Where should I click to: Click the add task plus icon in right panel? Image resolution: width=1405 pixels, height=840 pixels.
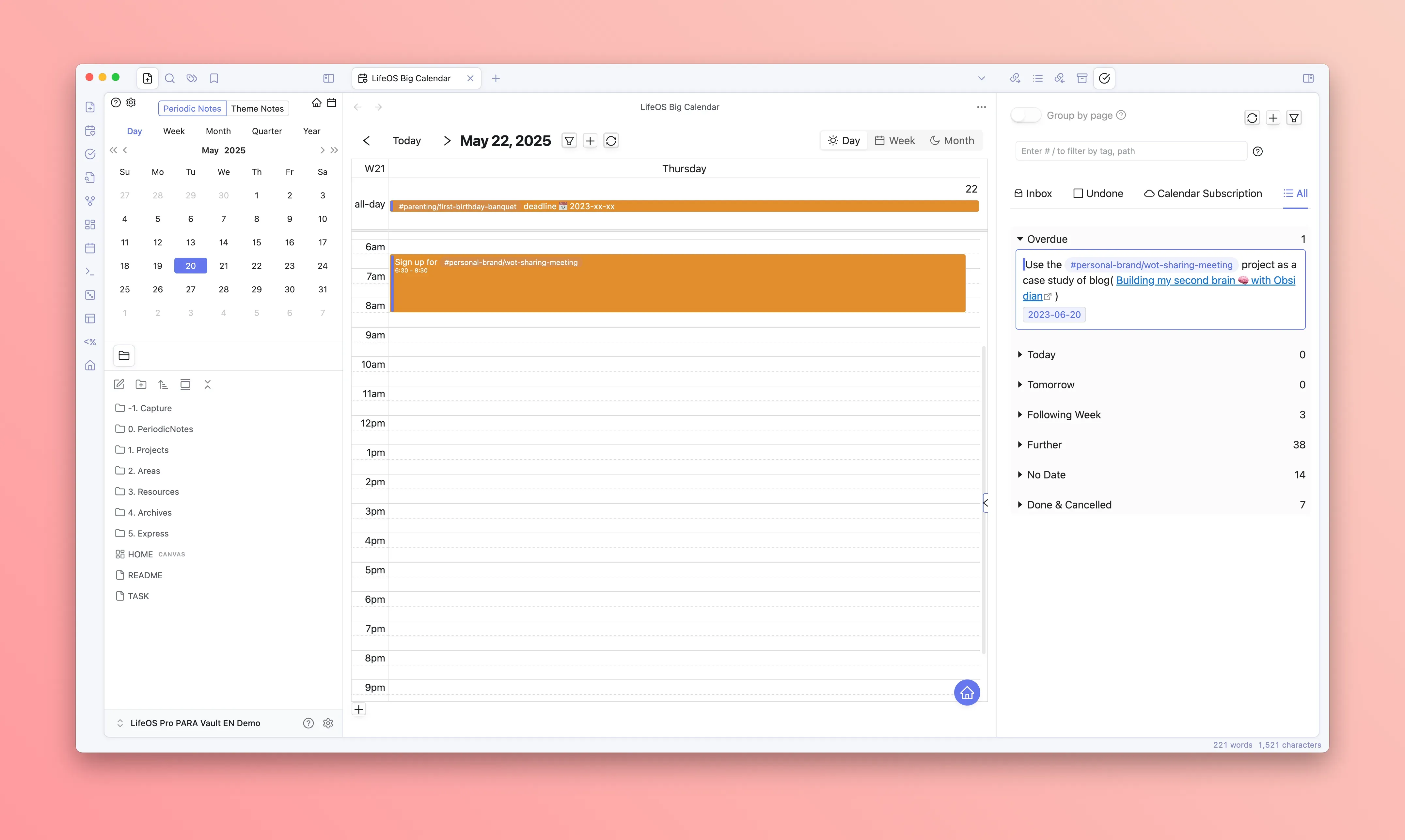[1273, 118]
